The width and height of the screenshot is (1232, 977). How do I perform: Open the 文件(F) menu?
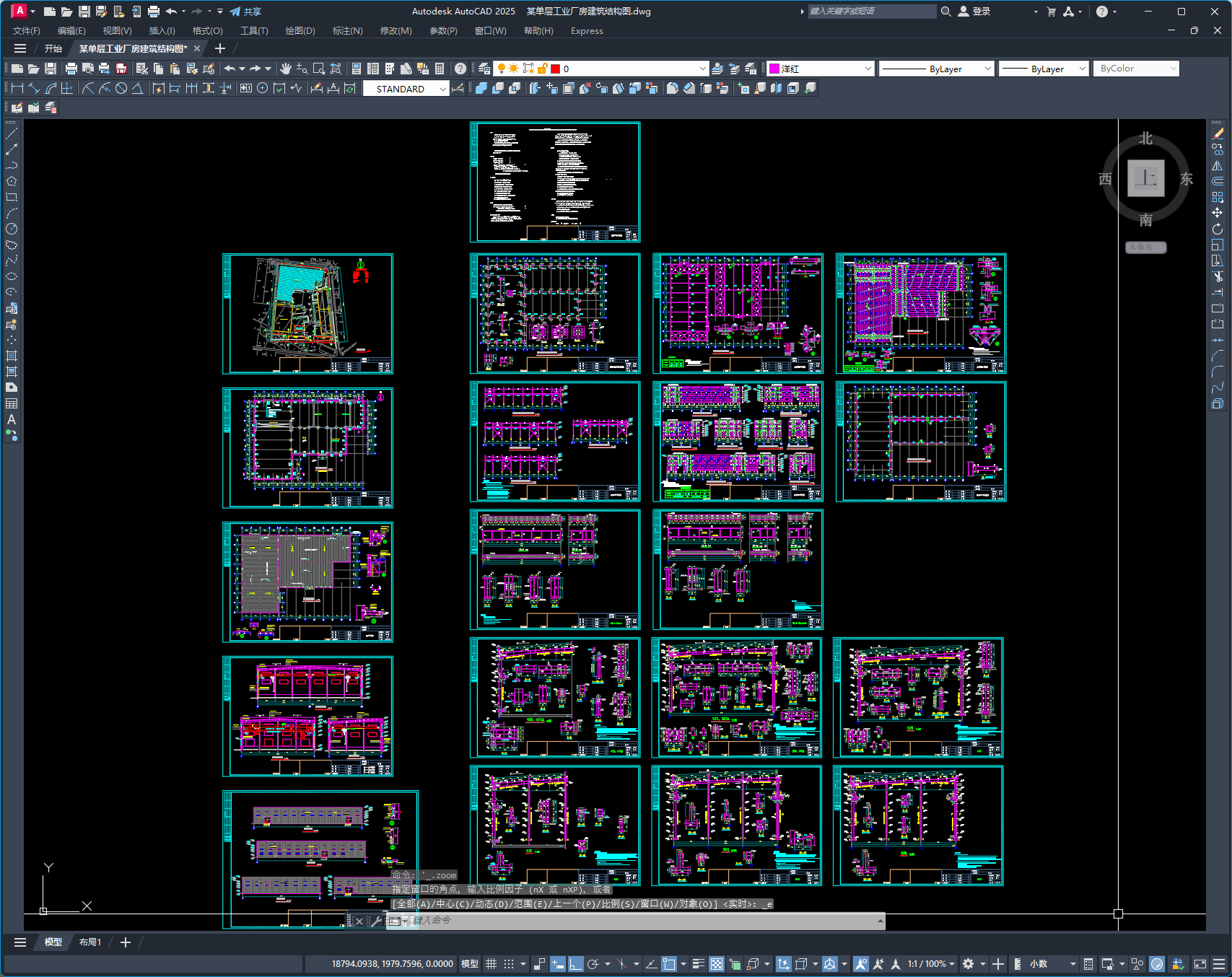(x=27, y=31)
